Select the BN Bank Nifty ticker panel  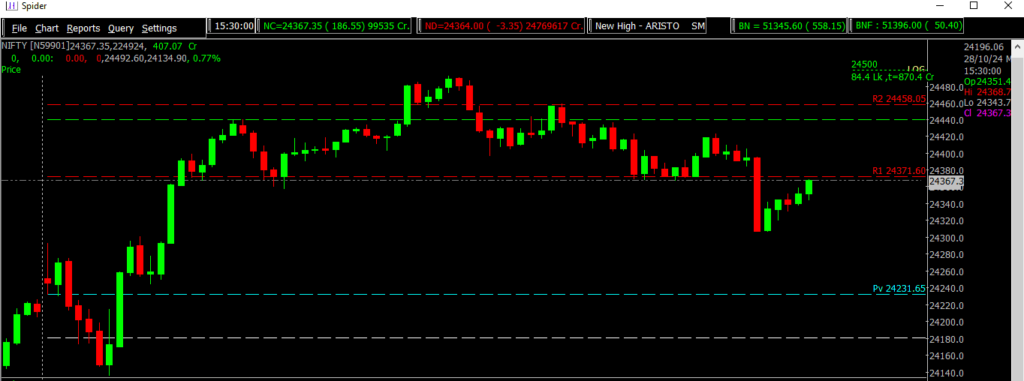pyautogui.click(x=791, y=26)
